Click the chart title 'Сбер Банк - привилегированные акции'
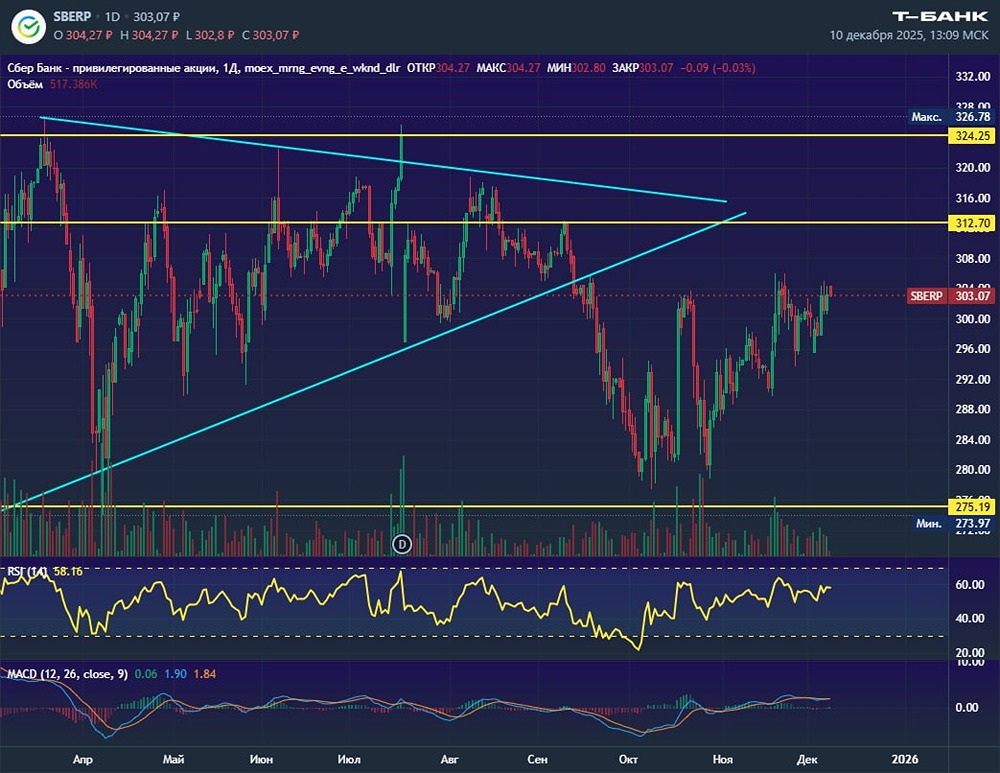 pos(112,68)
